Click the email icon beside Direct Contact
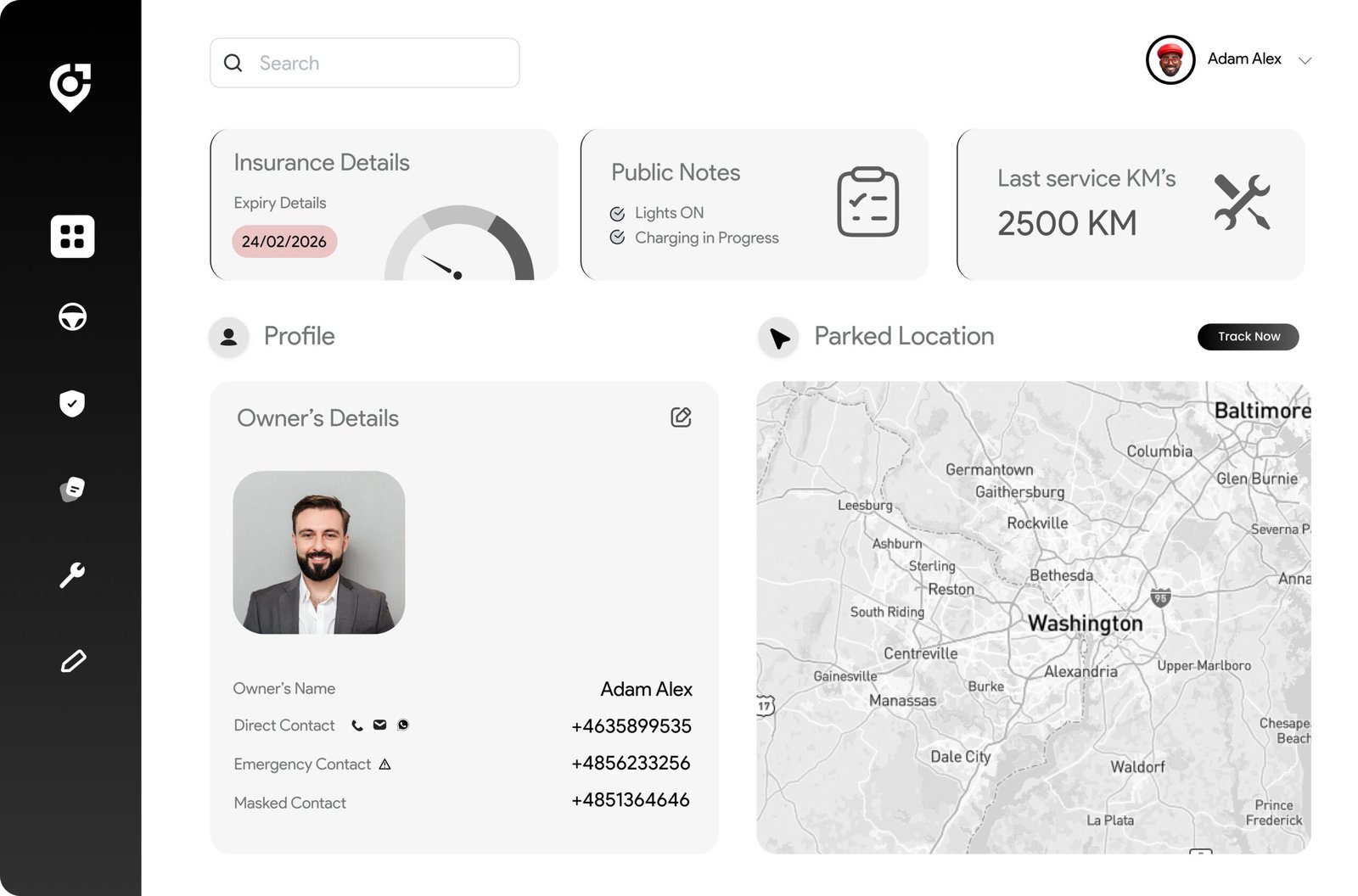This screenshot has width=1358, height=896. pos(380,725)
